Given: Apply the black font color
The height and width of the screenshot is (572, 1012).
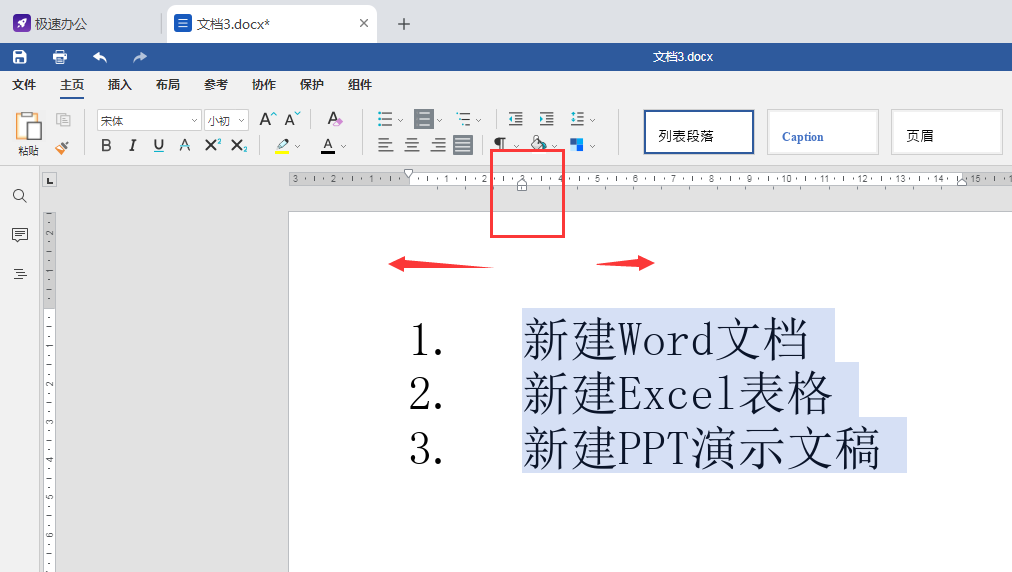Looking at the screenshot, I should [x=328, y=146].
